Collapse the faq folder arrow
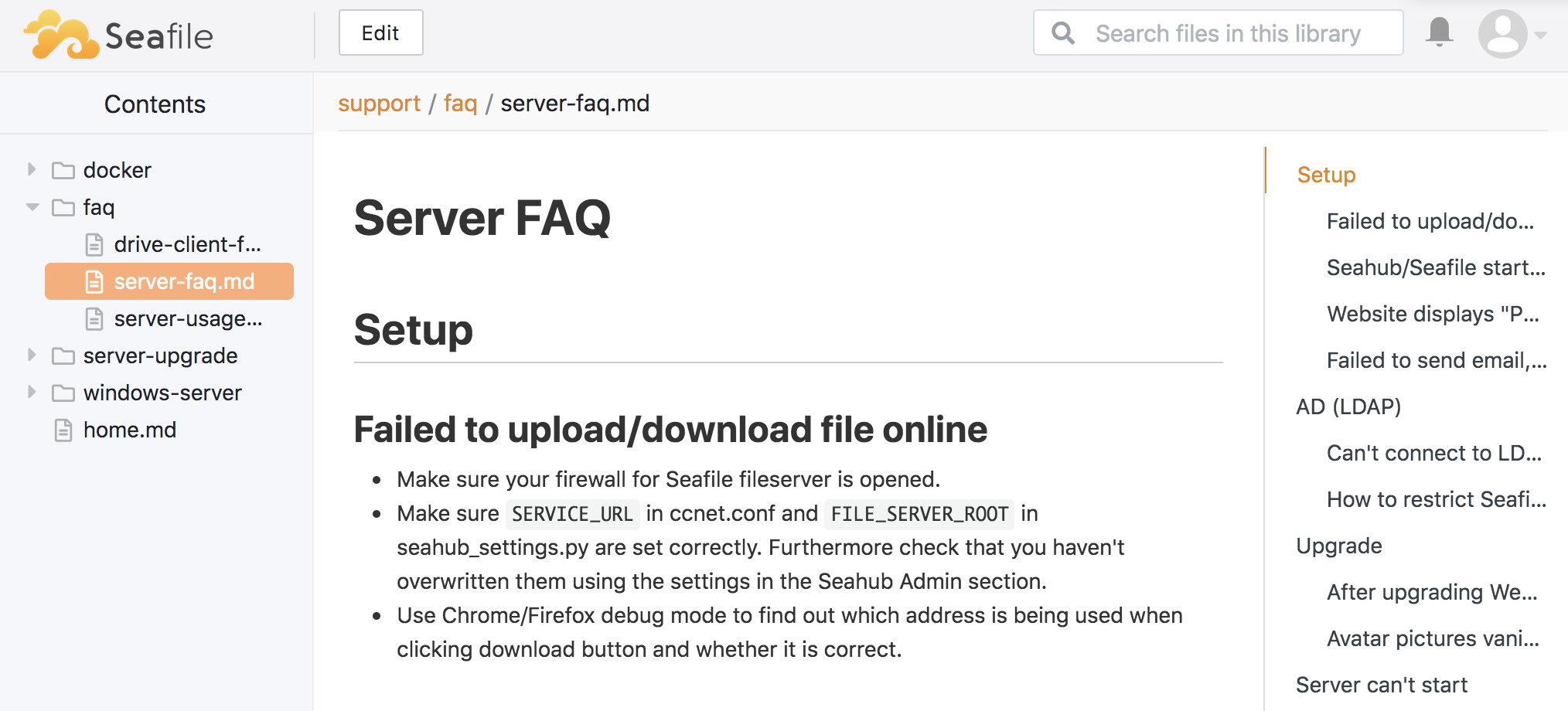Screen dimensions: 1568x711 coord(32,207)
